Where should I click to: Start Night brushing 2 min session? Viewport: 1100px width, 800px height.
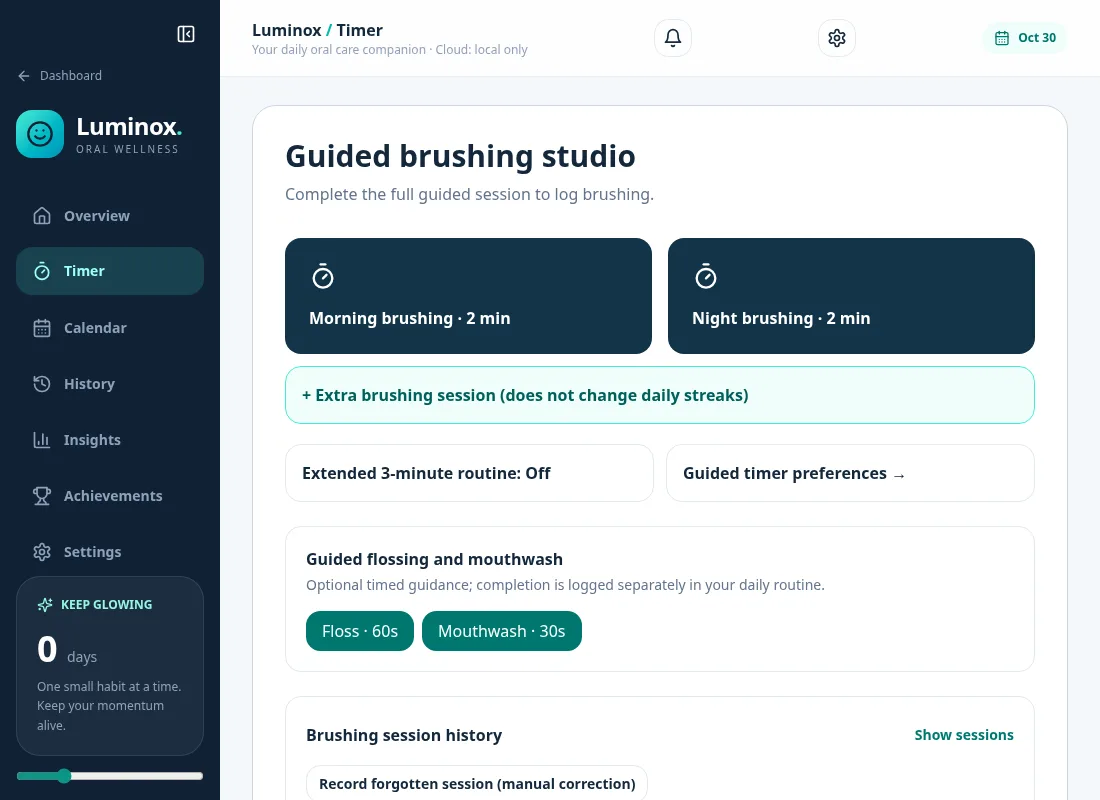pyautogui.click(x=851, y=296)
